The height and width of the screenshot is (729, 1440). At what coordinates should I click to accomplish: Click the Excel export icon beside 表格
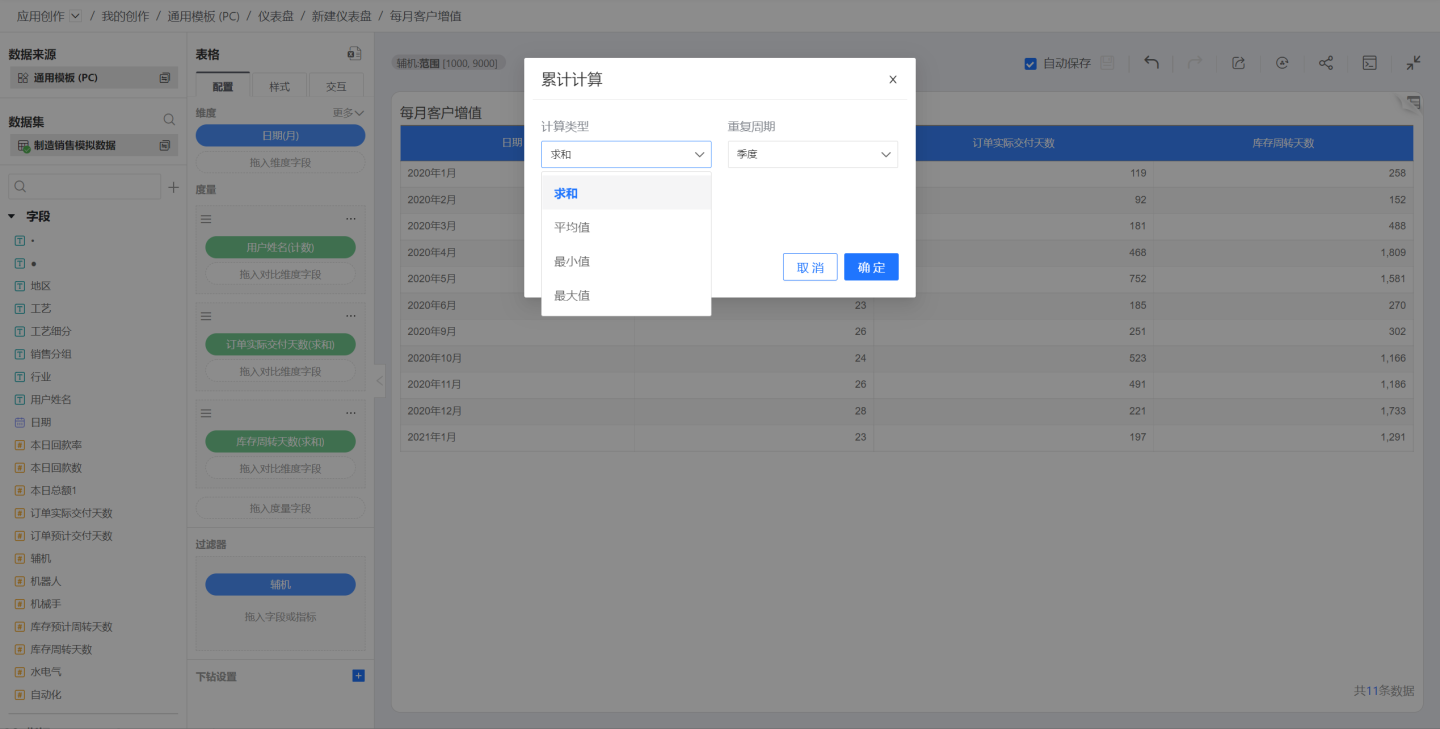tap(354, 54)
